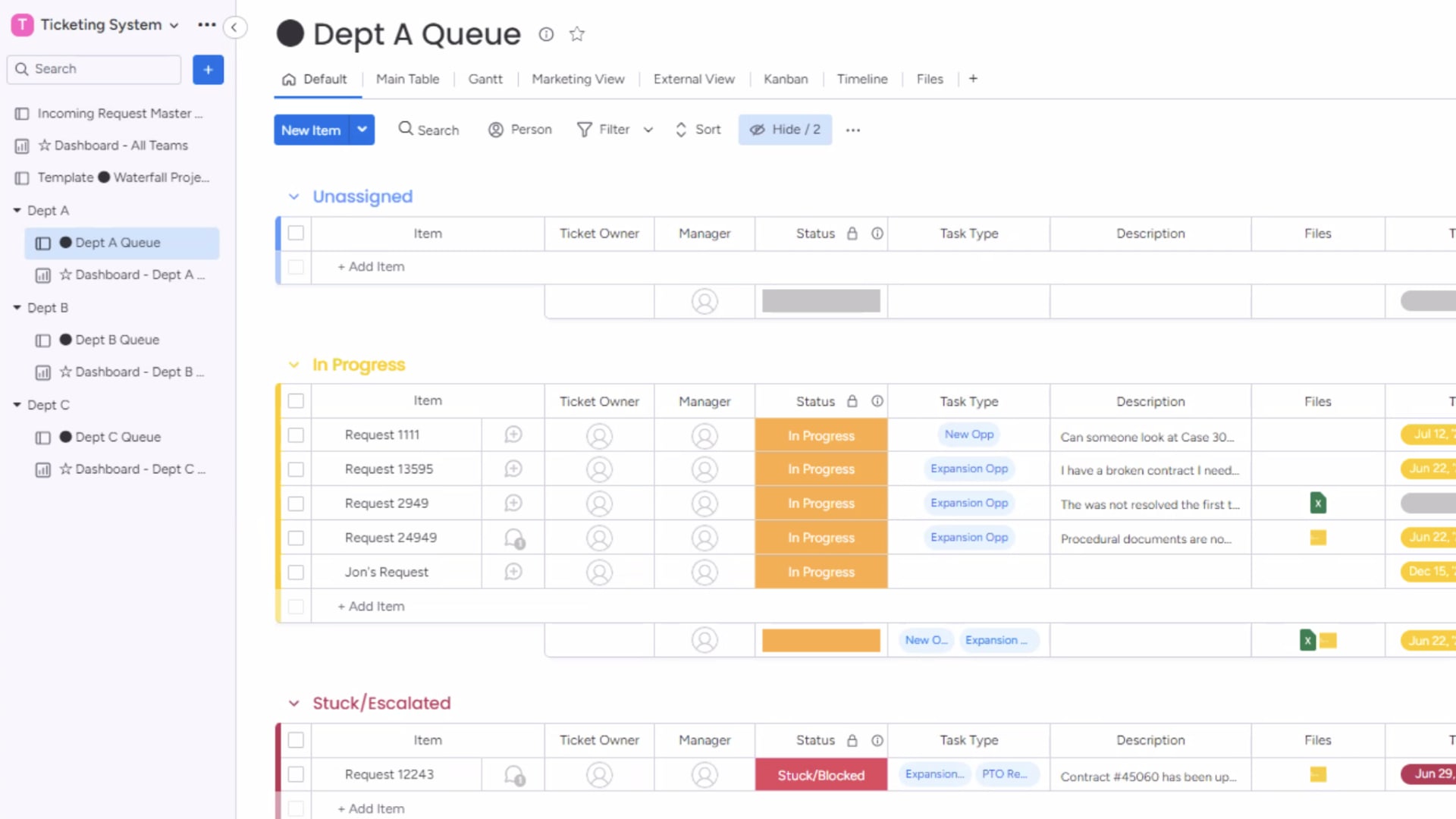Screen dimensions: 1456x819
Task: Open the Filter options icon
Action: pyautogui.click(x=585, y=130)
